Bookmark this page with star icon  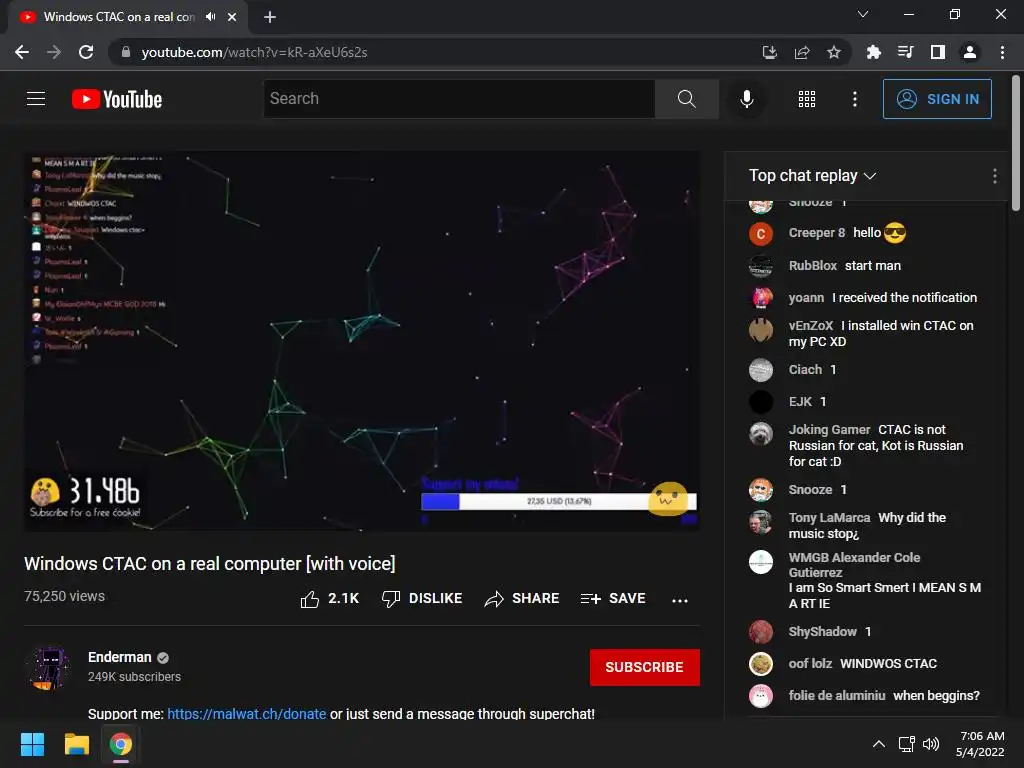833,52
